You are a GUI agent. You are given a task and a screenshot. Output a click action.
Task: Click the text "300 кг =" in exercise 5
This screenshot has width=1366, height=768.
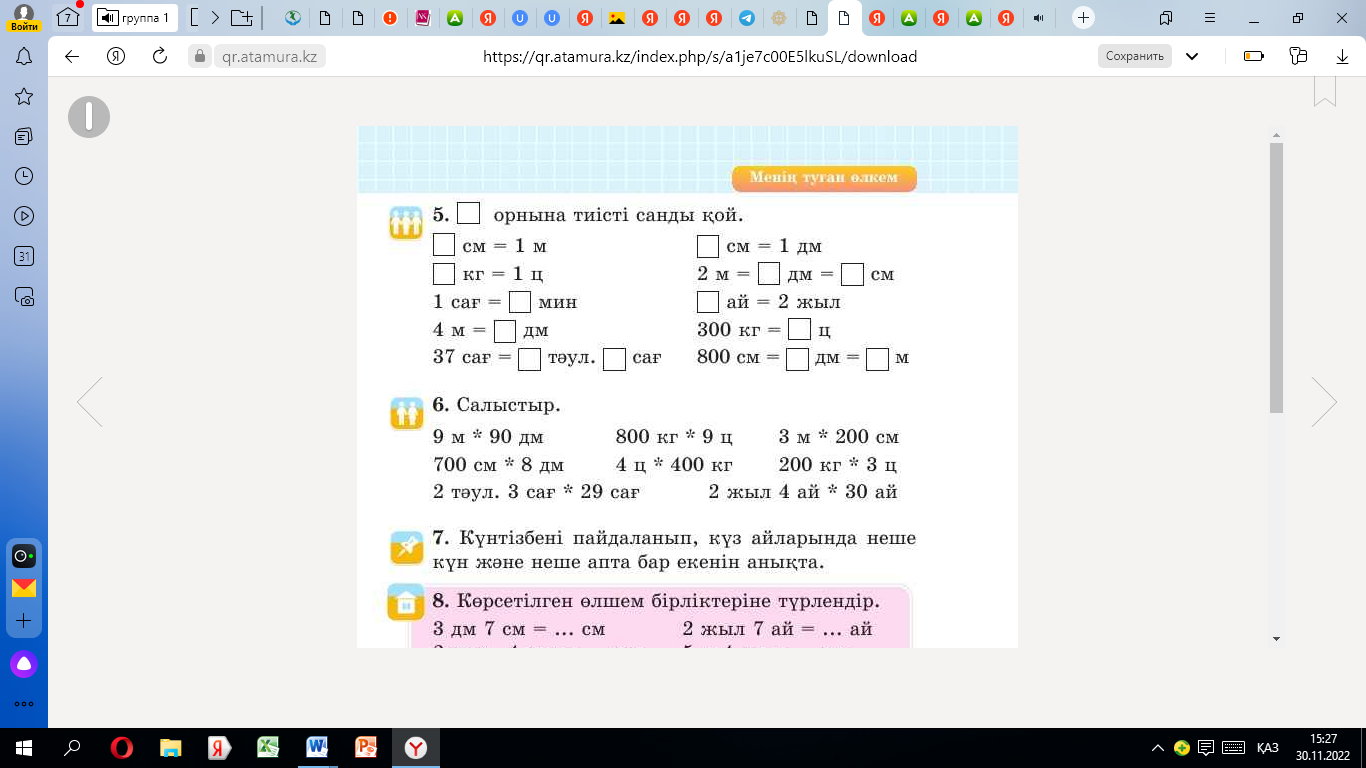pyautogui.click(x=739, y=329)
